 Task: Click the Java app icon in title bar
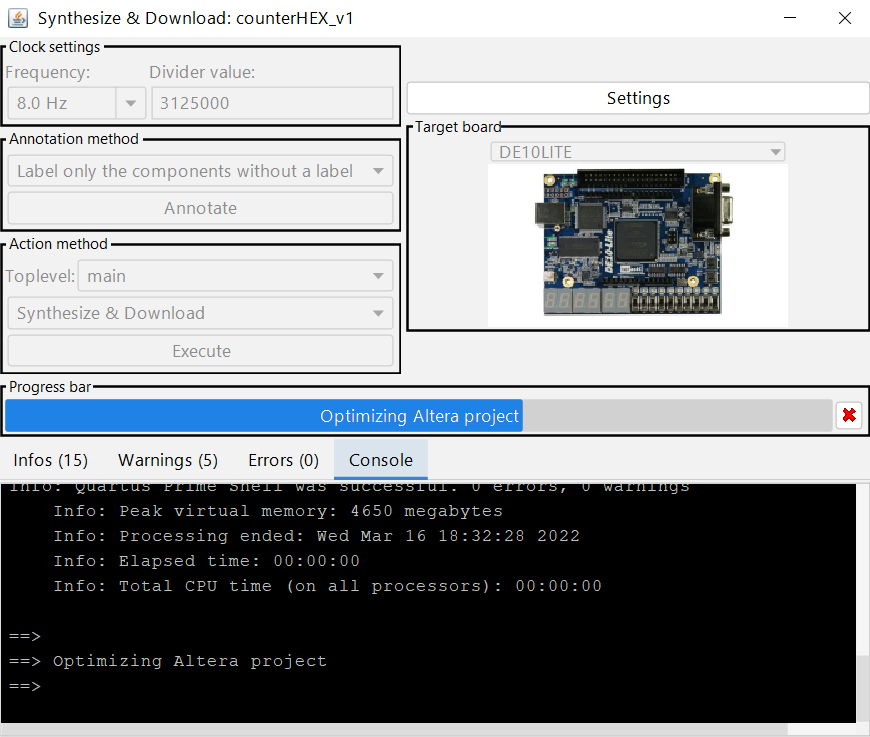[x=17, y=18]
